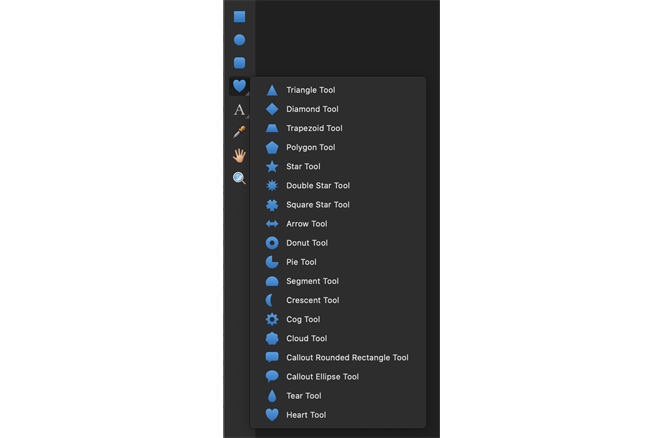
Task: Choose Triangle Tool from the flyout
Action: tap(310, 90)
